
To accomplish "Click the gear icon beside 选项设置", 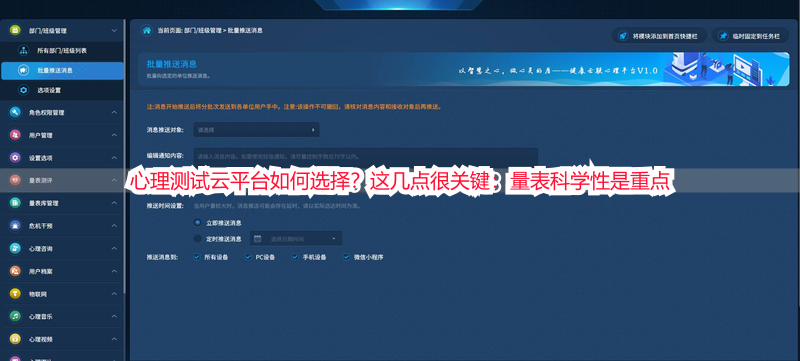I will click(23, 90).
